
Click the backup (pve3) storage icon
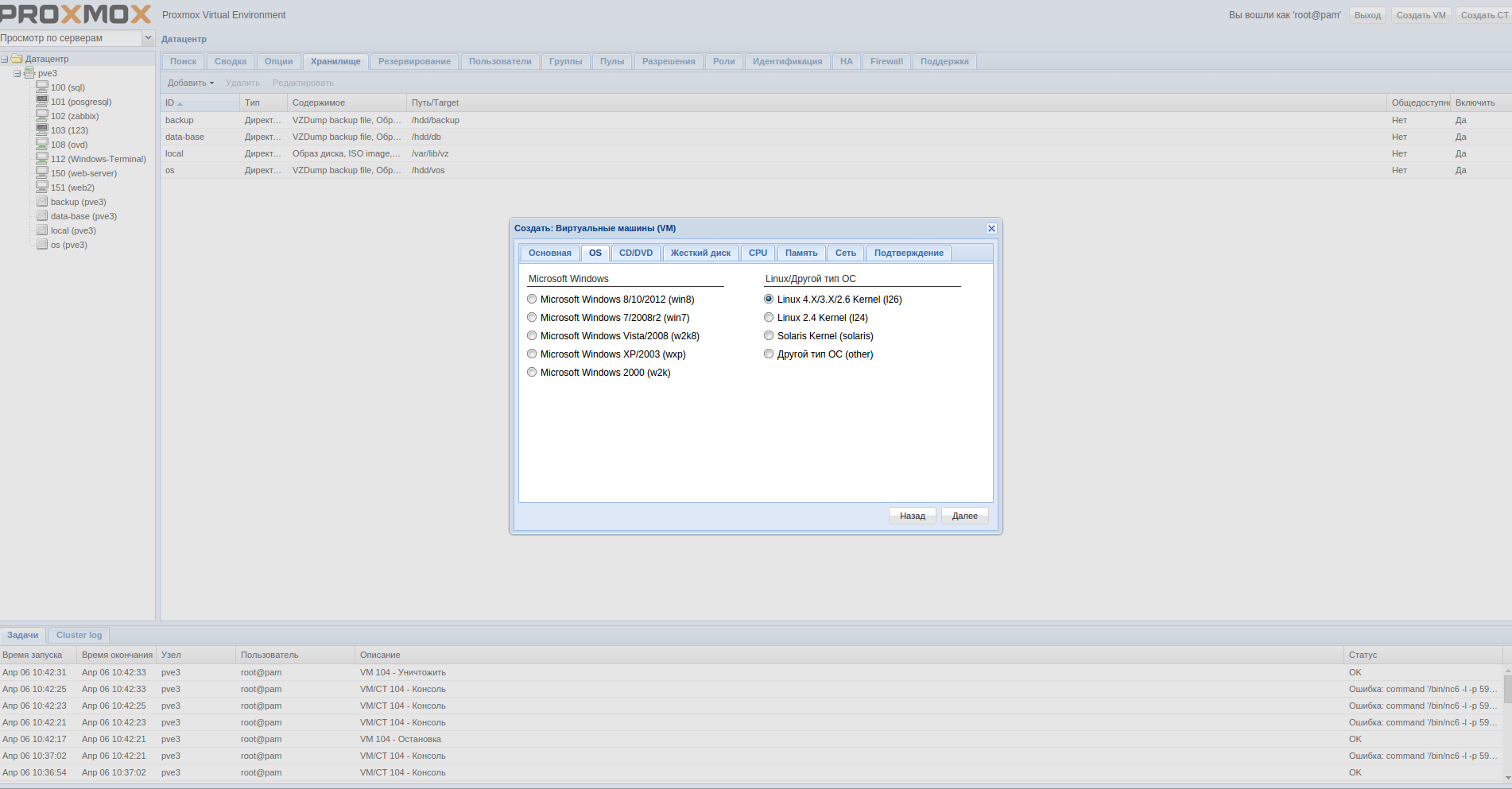(x=42, y=202)
